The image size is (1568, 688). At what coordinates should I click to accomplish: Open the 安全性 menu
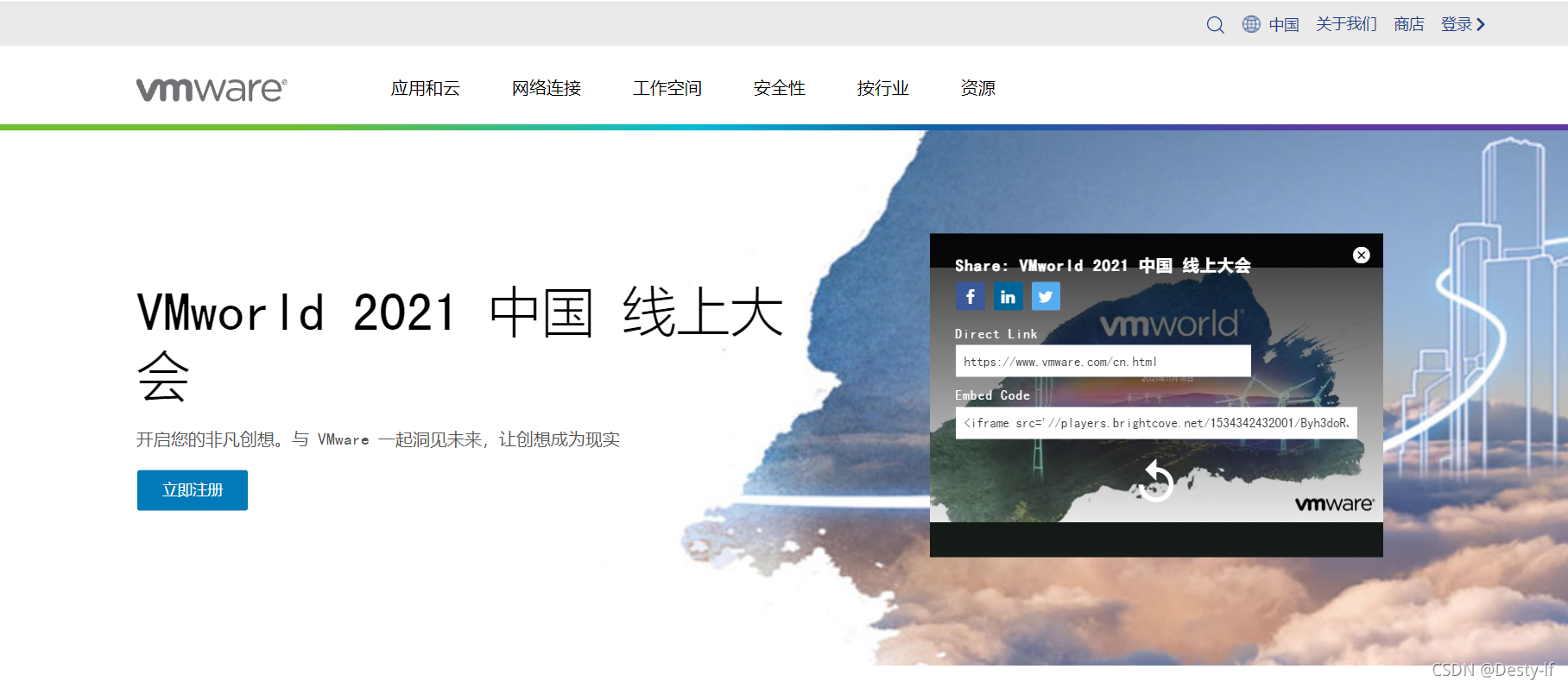(779, 88)
